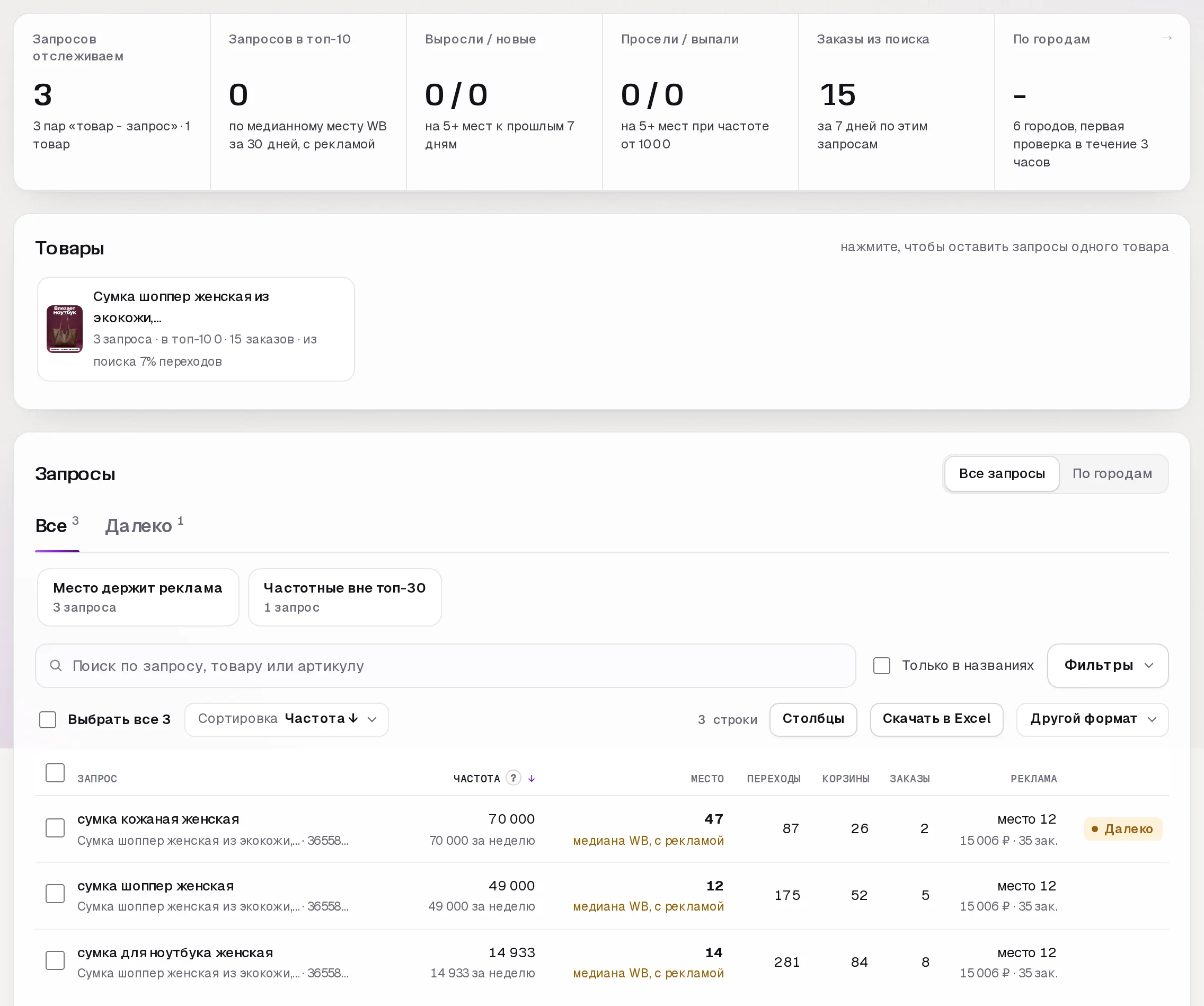
Task: Open query сумка шоппер женская
Action: [155, 886]
